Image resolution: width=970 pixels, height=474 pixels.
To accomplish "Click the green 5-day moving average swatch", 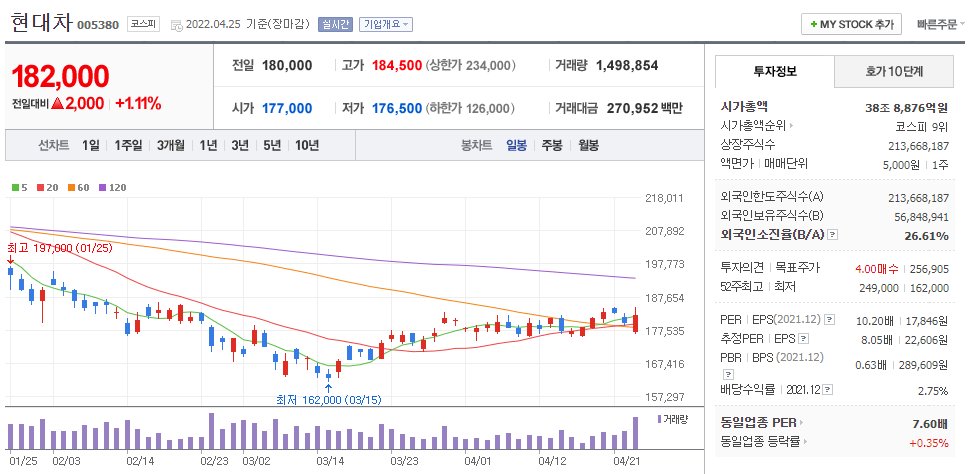I will click(x=15, y=187).
